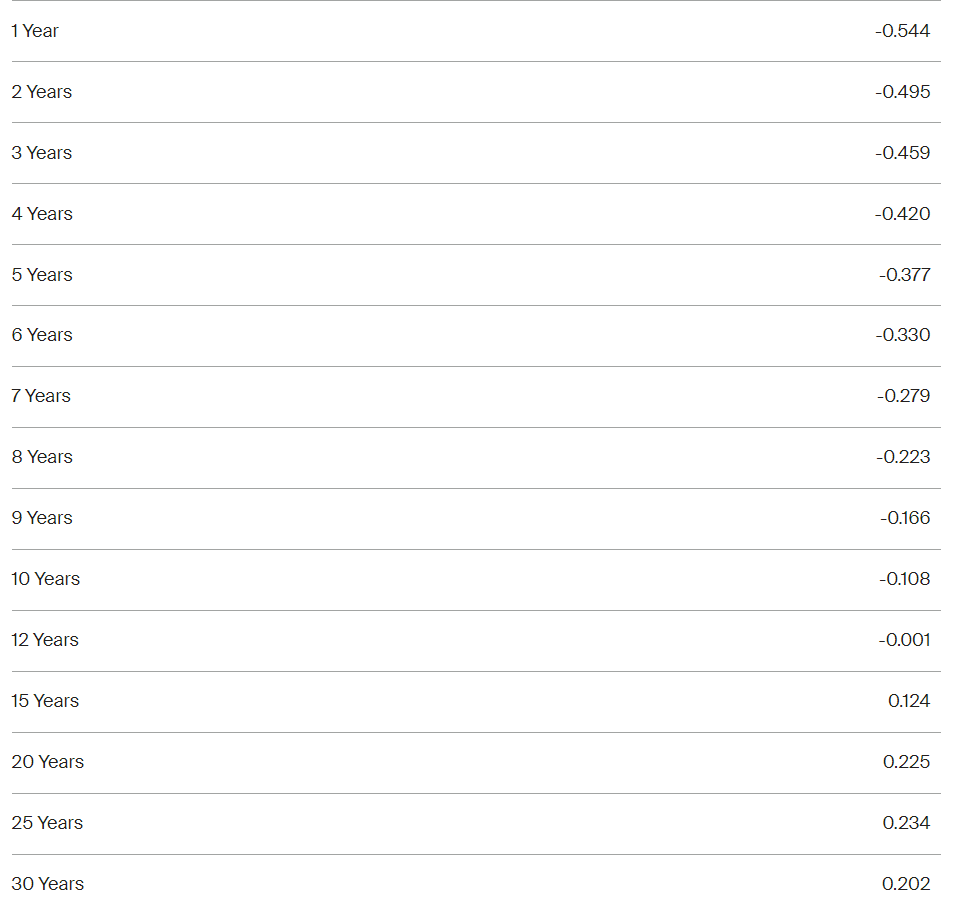Viewport: 954px width, 911px height.
Task: Select the 3 Years row label
Action: (x=41, y=153)
